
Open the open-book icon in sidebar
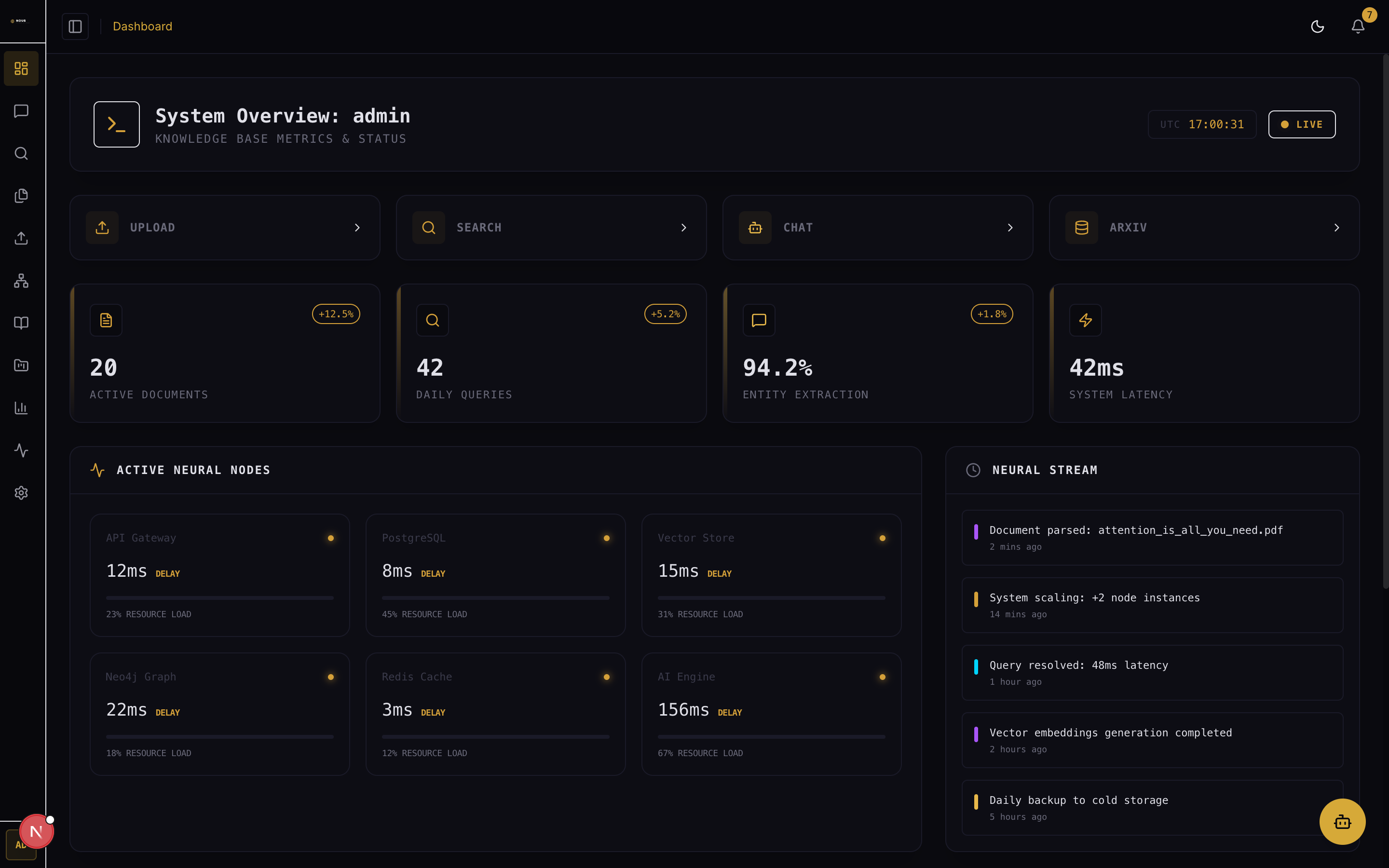pos(21,323)
